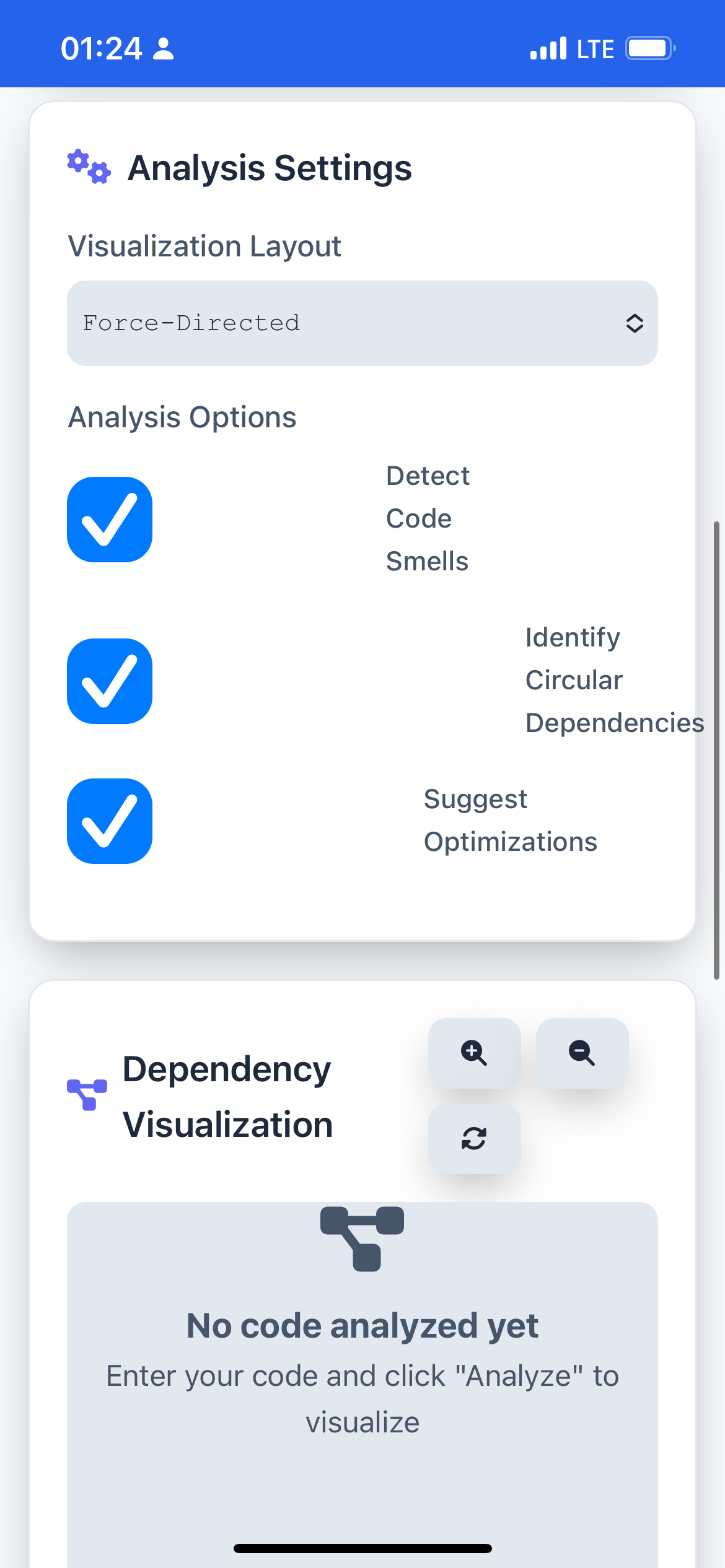Tap the home indicator bar at bottom
Screen dimensions: 725x1568
click(x=362, y=1548)
